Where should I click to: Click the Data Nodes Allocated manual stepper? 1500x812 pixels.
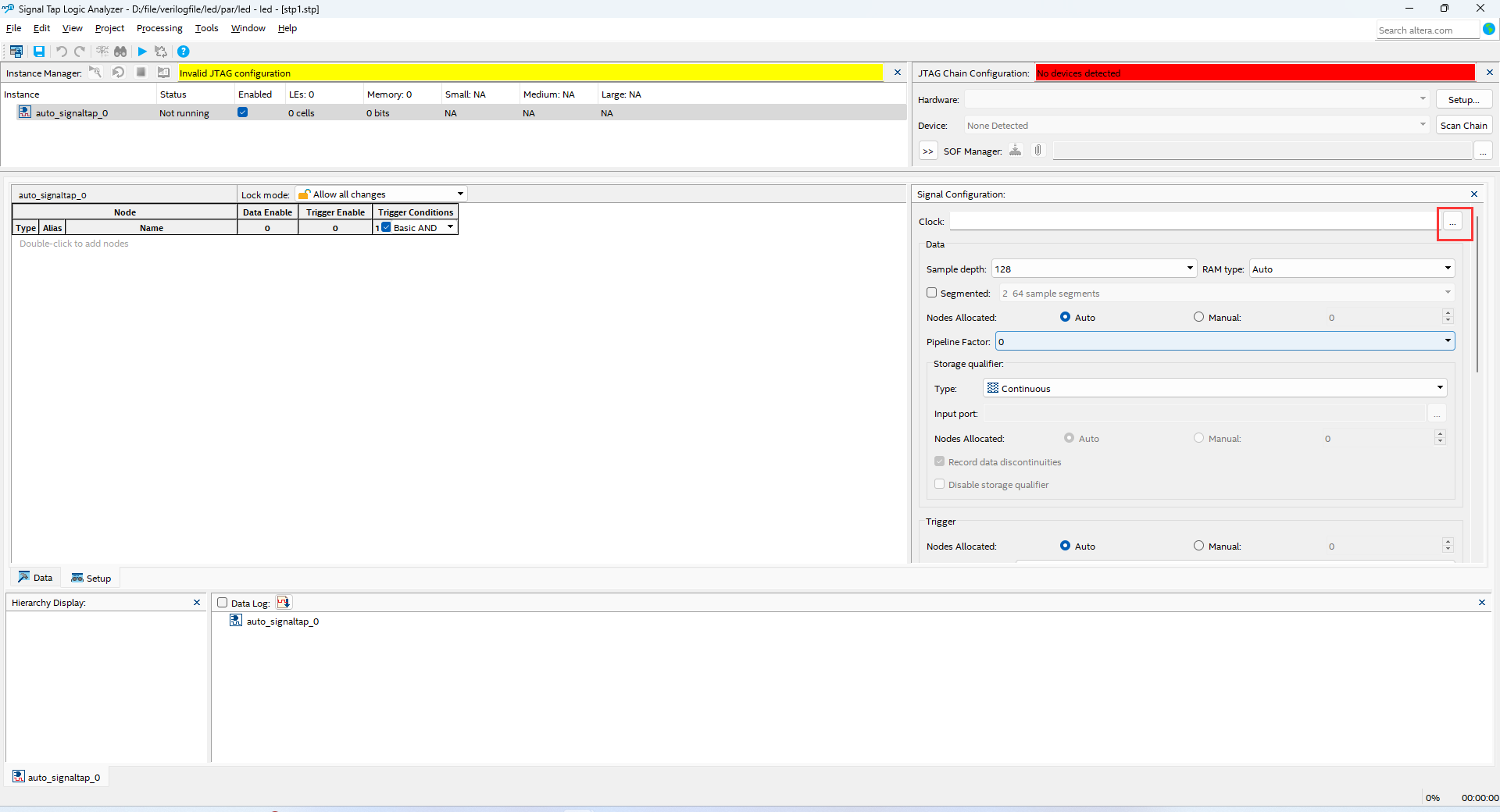[1448, 317]
